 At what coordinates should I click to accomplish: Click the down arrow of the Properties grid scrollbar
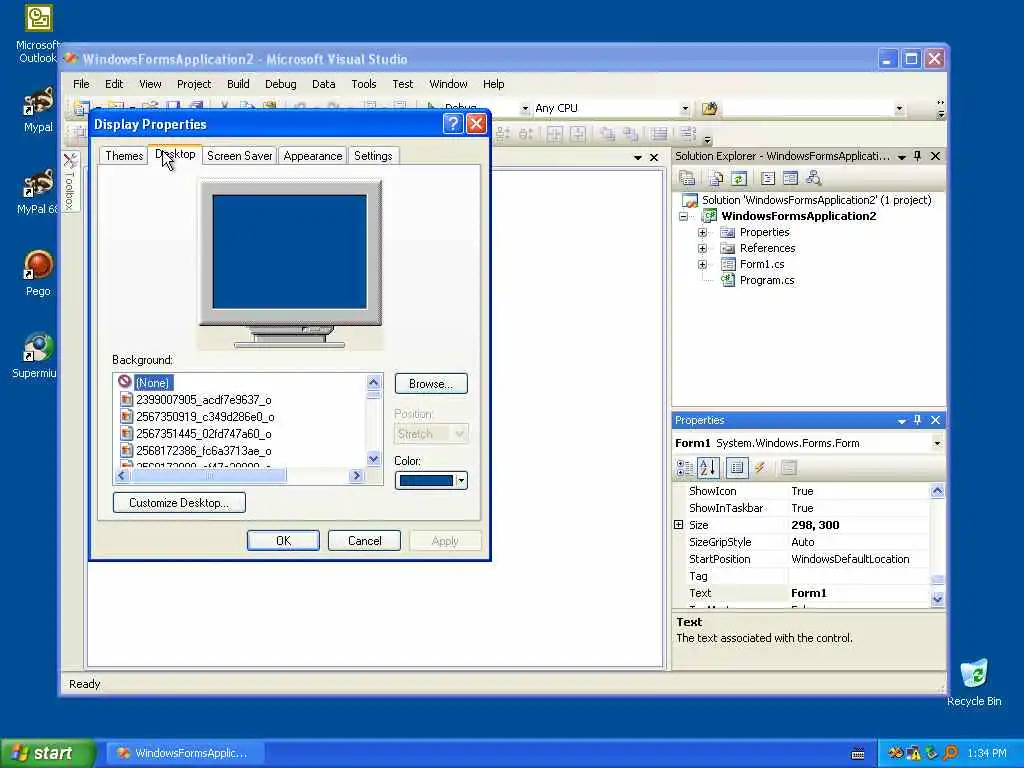937,599
